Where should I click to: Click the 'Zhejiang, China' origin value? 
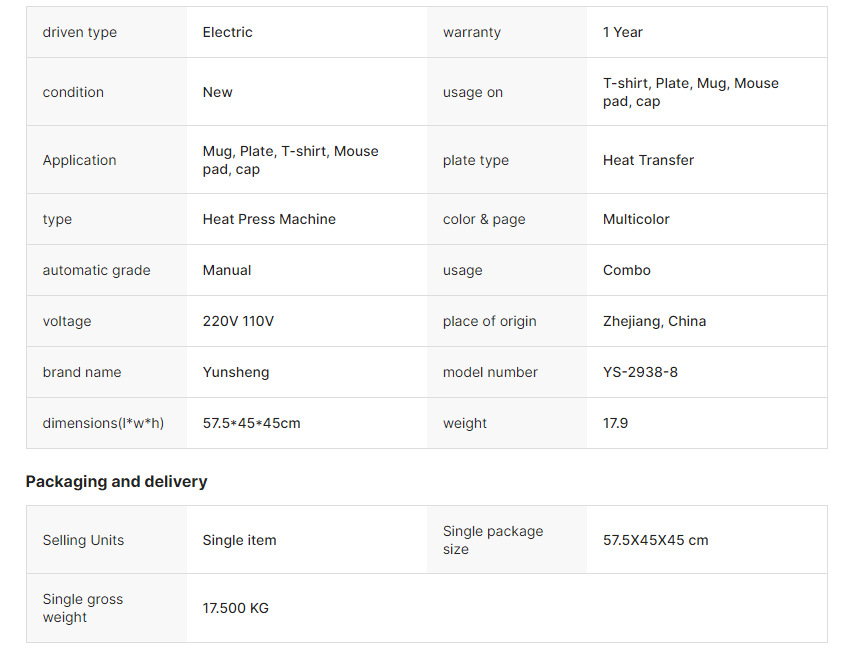coord(654,321)
